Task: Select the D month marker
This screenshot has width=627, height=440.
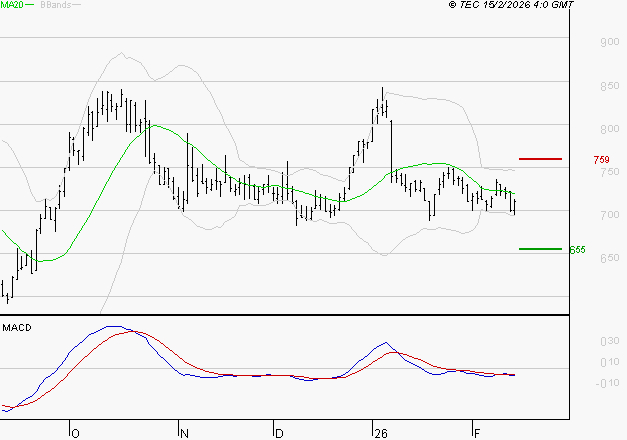Action: click(278, 432)
